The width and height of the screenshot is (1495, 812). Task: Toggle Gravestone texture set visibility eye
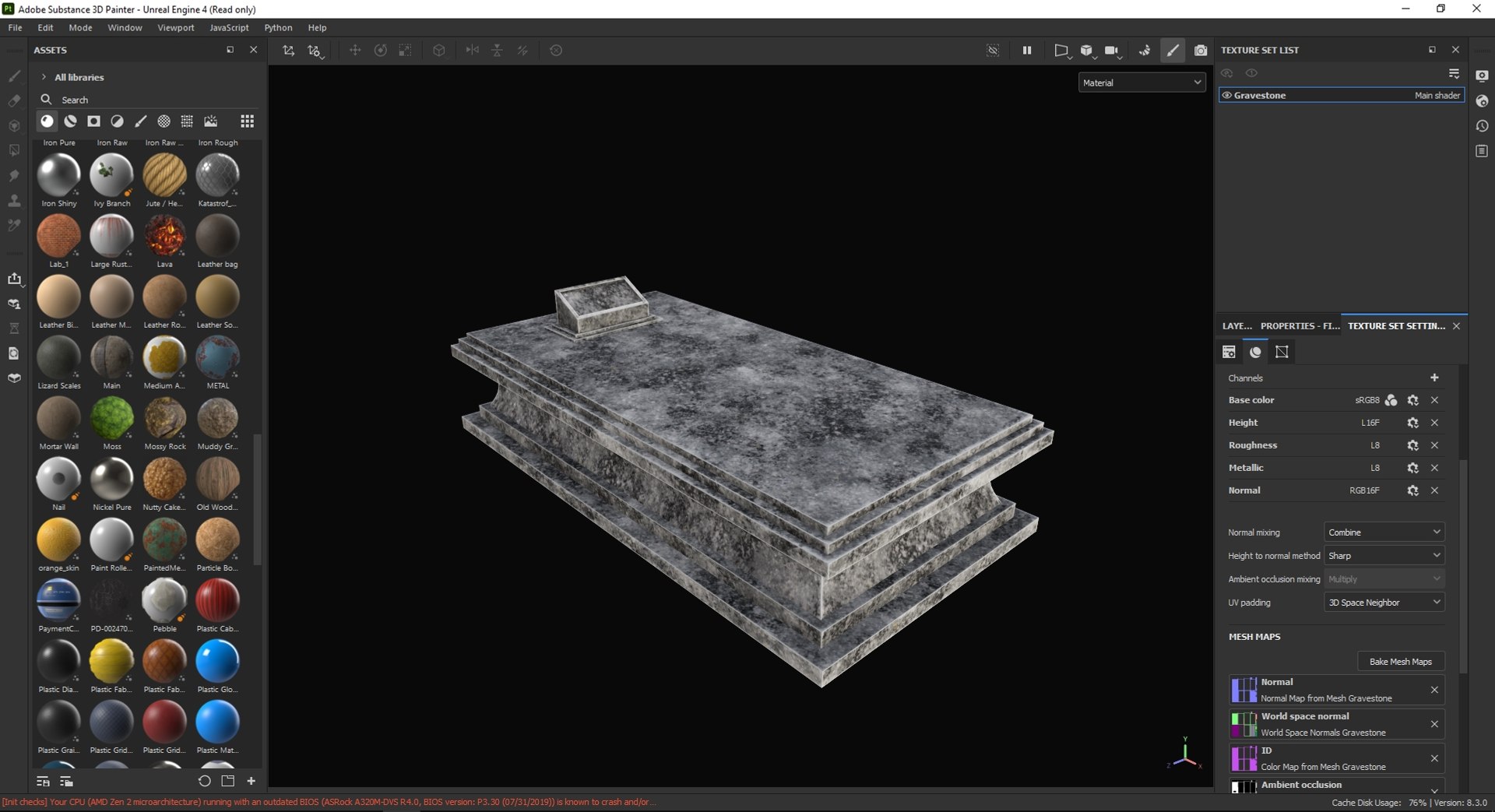(x=1227, y=96)
